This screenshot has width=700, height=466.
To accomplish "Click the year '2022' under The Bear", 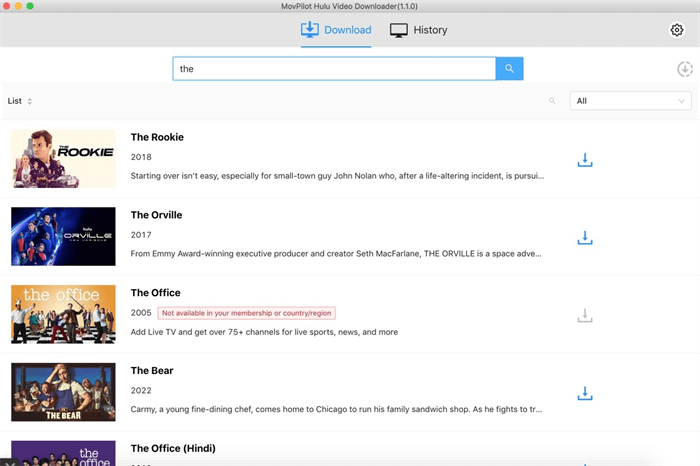I will tap(141, 391).
